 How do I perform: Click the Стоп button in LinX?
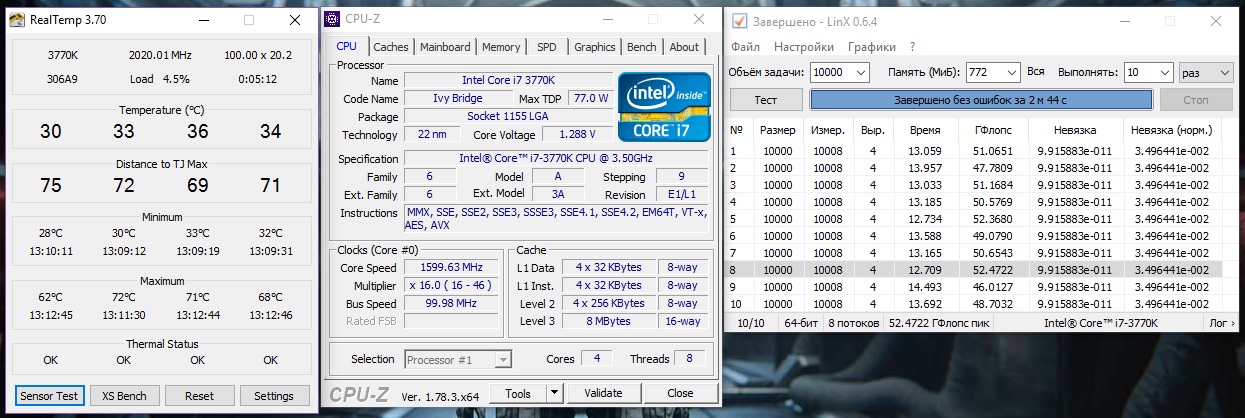tap(1196, 100)
